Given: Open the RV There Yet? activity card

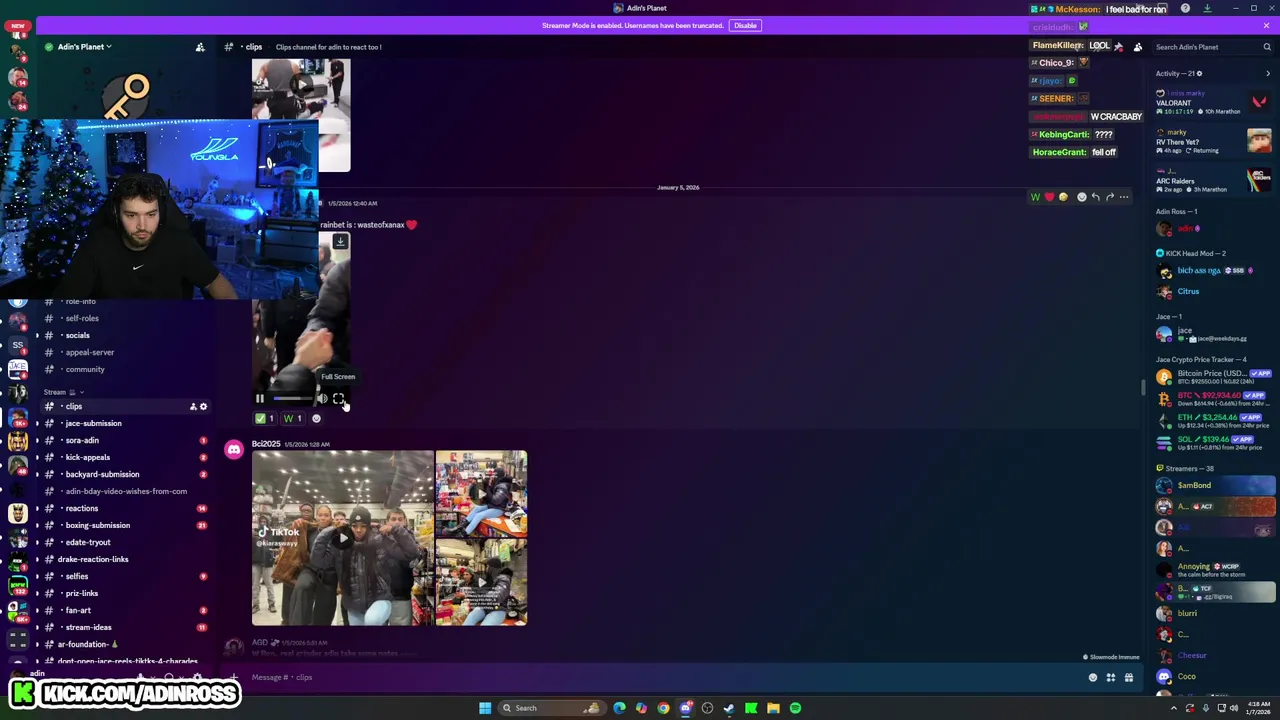Looking at the screenshot, I should pyautogui.click(x=1213, y=141).
